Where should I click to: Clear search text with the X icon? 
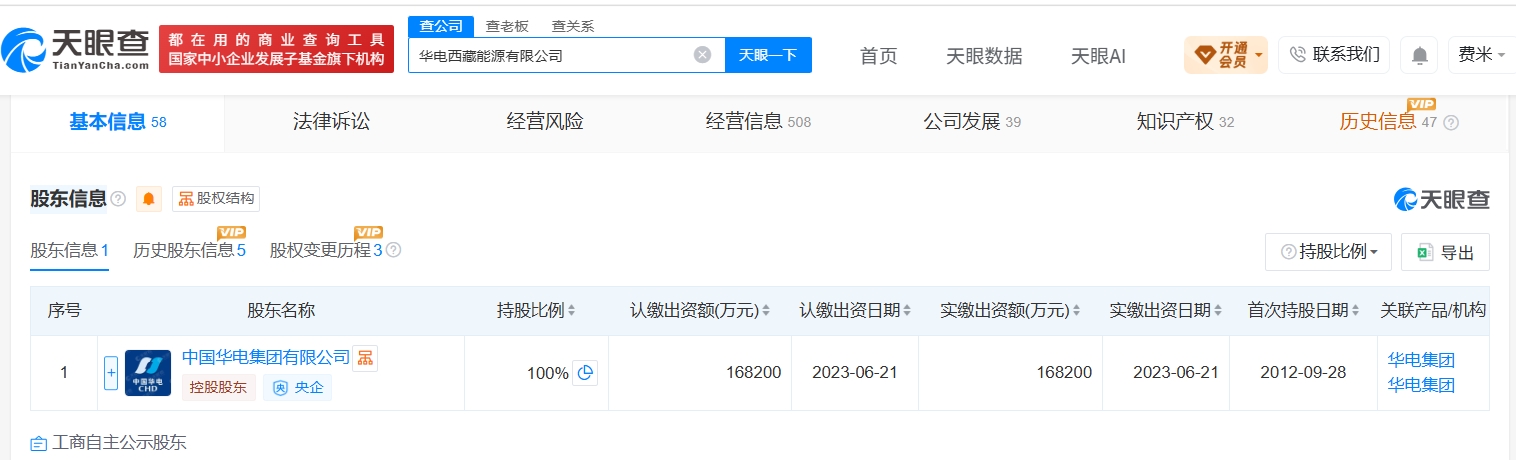pos(702,55)
